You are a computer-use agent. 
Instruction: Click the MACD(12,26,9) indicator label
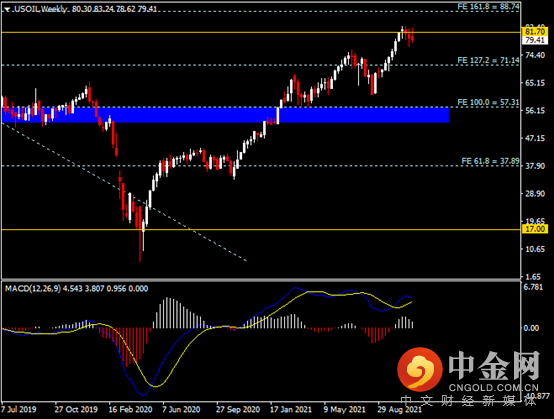pos(32,289)
